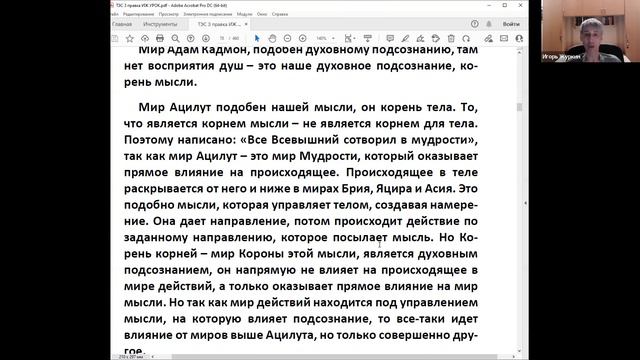
Task: Click the vertical scrollbar down arrow
Action: (519, 351)
